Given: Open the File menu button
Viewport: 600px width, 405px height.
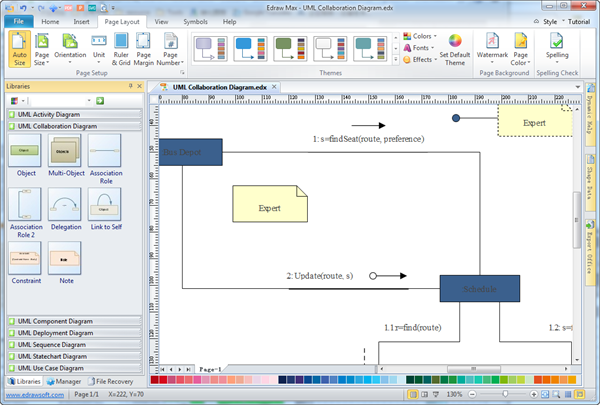Looking at the screenshot, I should click(19, 20).
